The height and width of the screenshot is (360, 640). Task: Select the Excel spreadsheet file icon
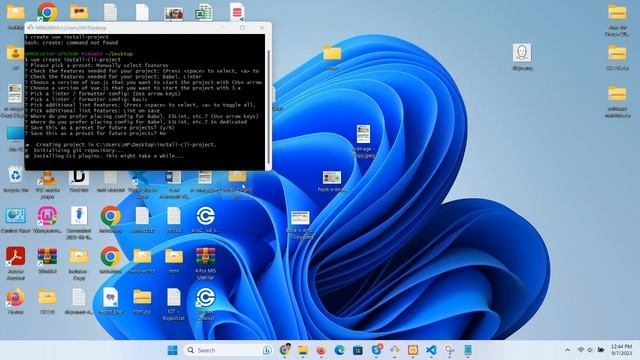pos(203,12)
